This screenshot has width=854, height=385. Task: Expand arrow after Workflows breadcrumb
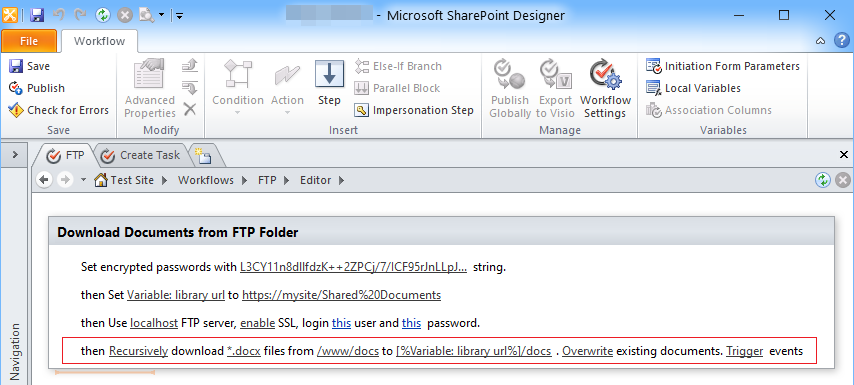tap(245, 180)
